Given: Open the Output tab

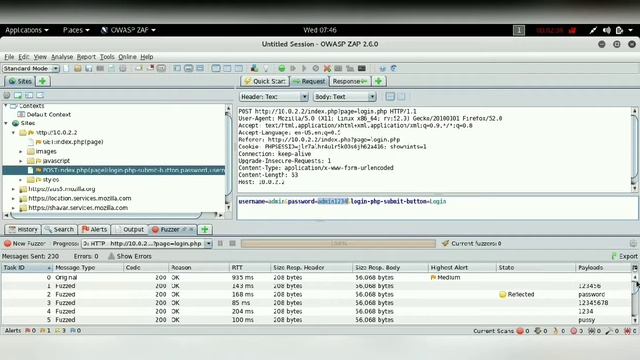Looking at the screenshot, I should pos(130,229).
